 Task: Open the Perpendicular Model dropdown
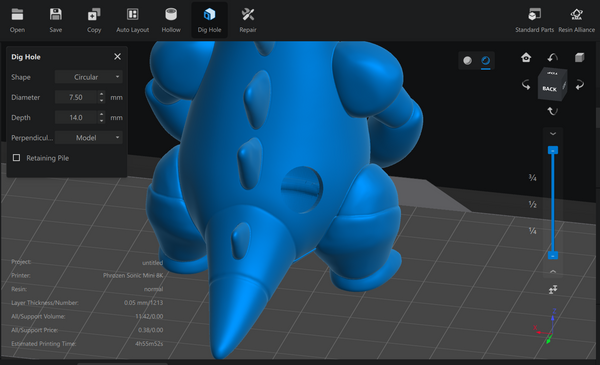pos(89,138)
